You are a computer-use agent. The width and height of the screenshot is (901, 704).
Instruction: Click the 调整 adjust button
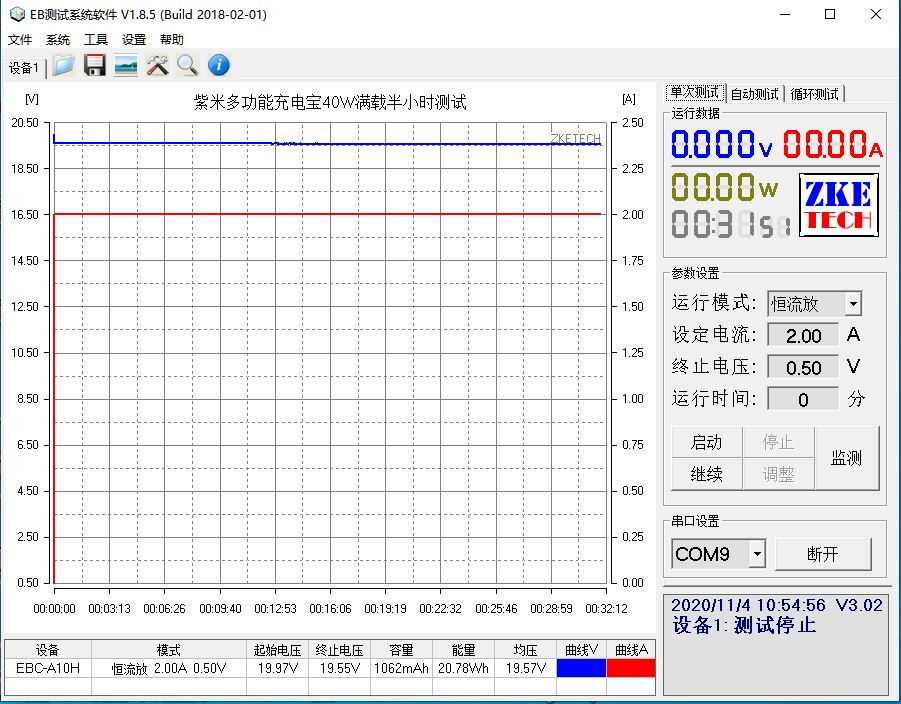click(x=779, y=474)
